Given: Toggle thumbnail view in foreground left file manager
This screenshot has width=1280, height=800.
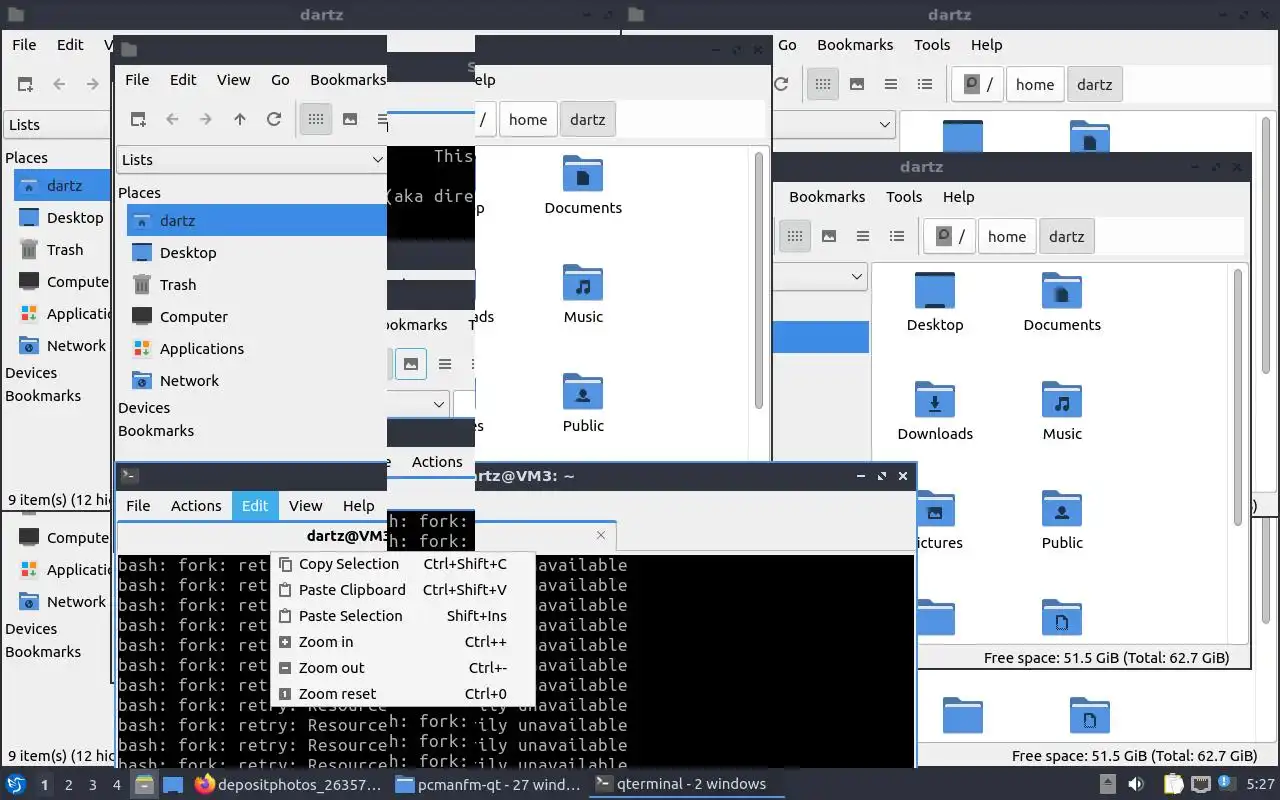Looking at the screenshot, I should point(350,119).
